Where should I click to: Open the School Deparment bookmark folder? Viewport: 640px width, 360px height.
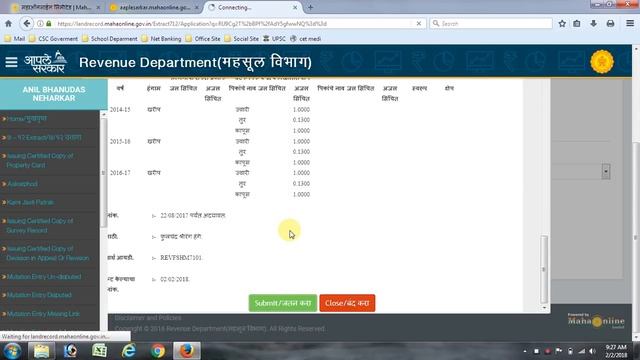coord(109,39)
